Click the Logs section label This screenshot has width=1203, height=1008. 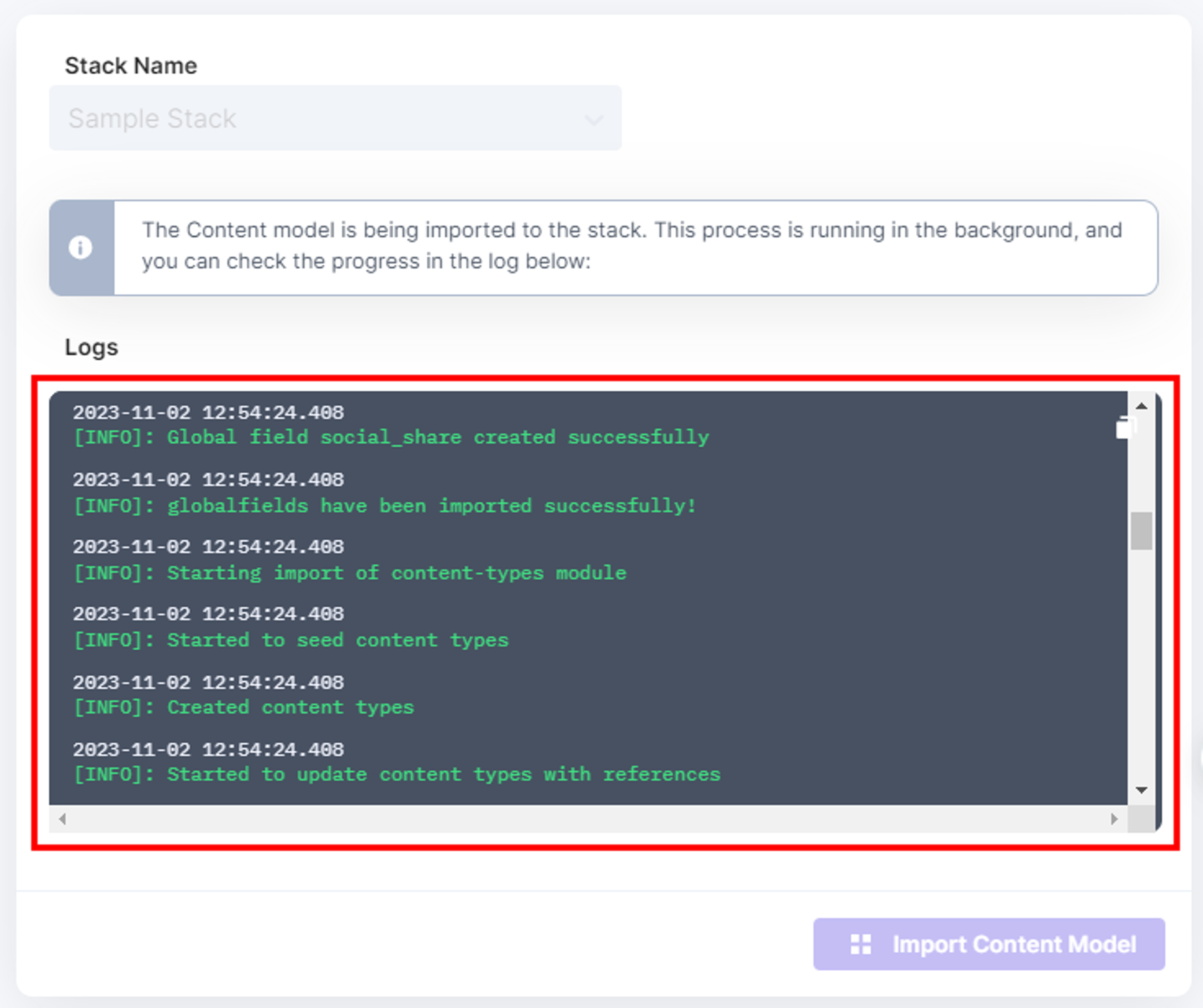coord(91,347)
